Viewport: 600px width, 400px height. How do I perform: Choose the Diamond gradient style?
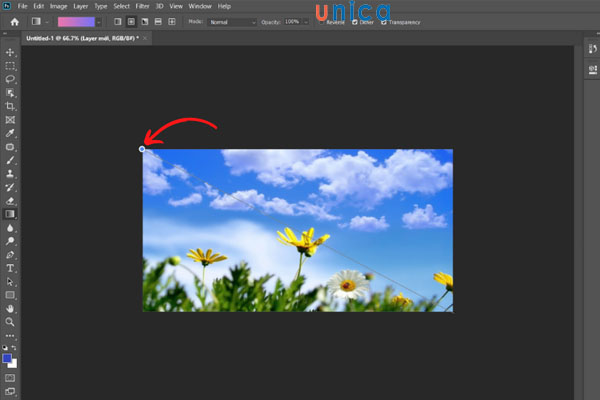pyautogui.click(x=172, y=22)
